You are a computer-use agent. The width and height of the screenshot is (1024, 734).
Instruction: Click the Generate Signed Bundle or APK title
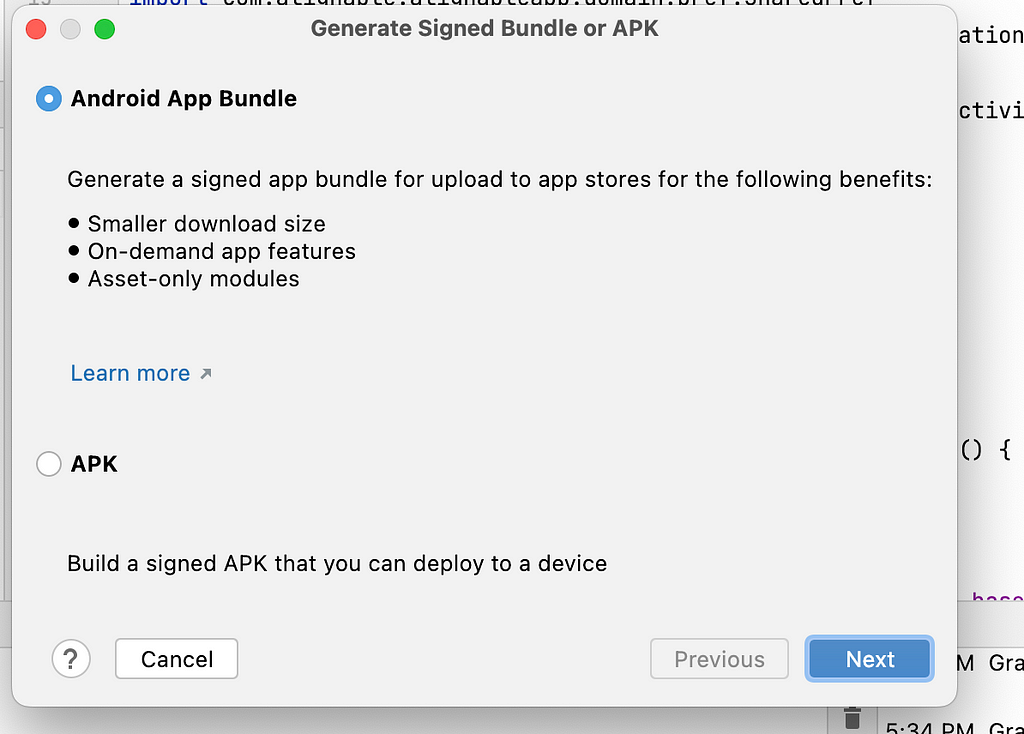485,28
